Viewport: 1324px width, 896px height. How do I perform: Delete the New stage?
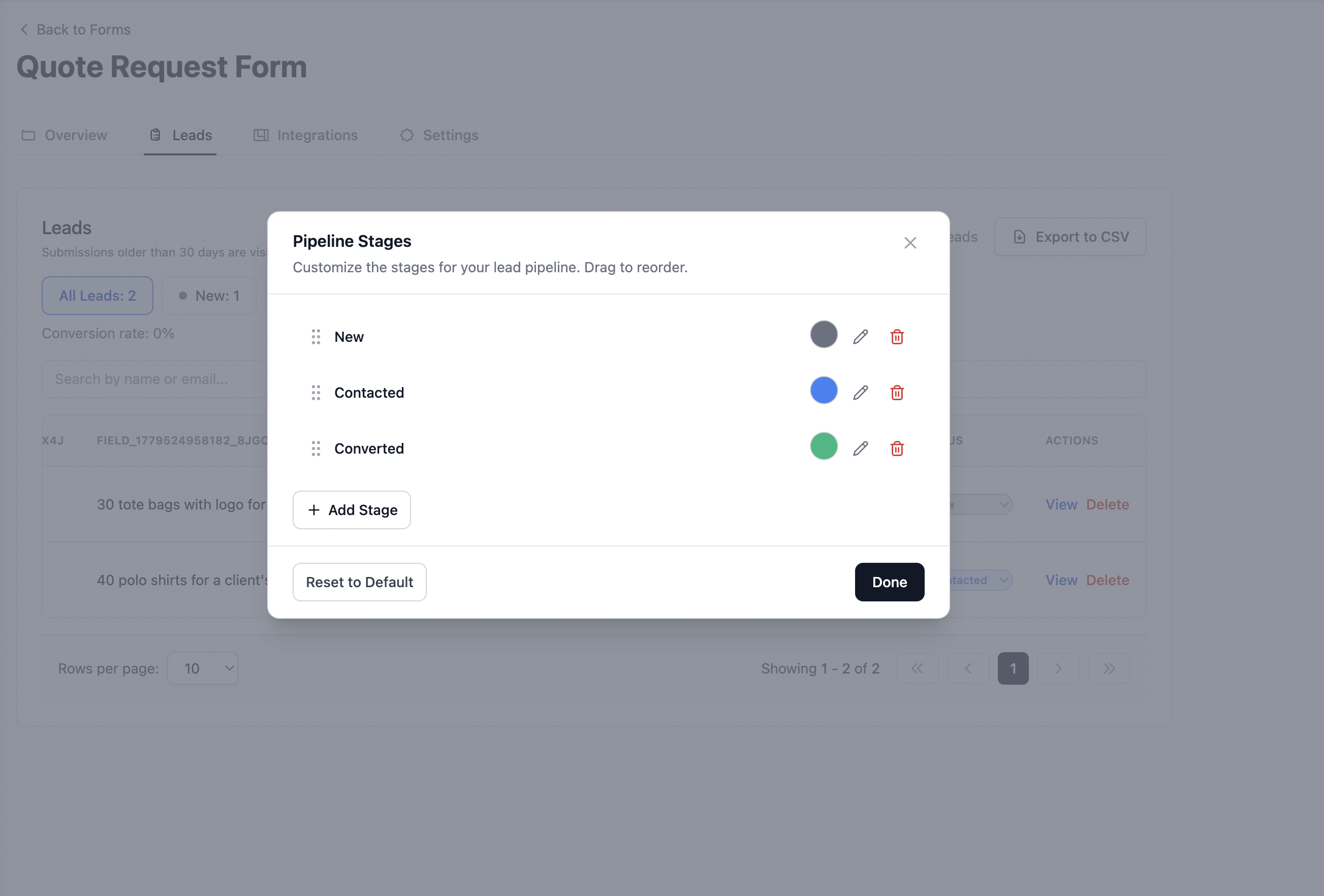(897, 337)
